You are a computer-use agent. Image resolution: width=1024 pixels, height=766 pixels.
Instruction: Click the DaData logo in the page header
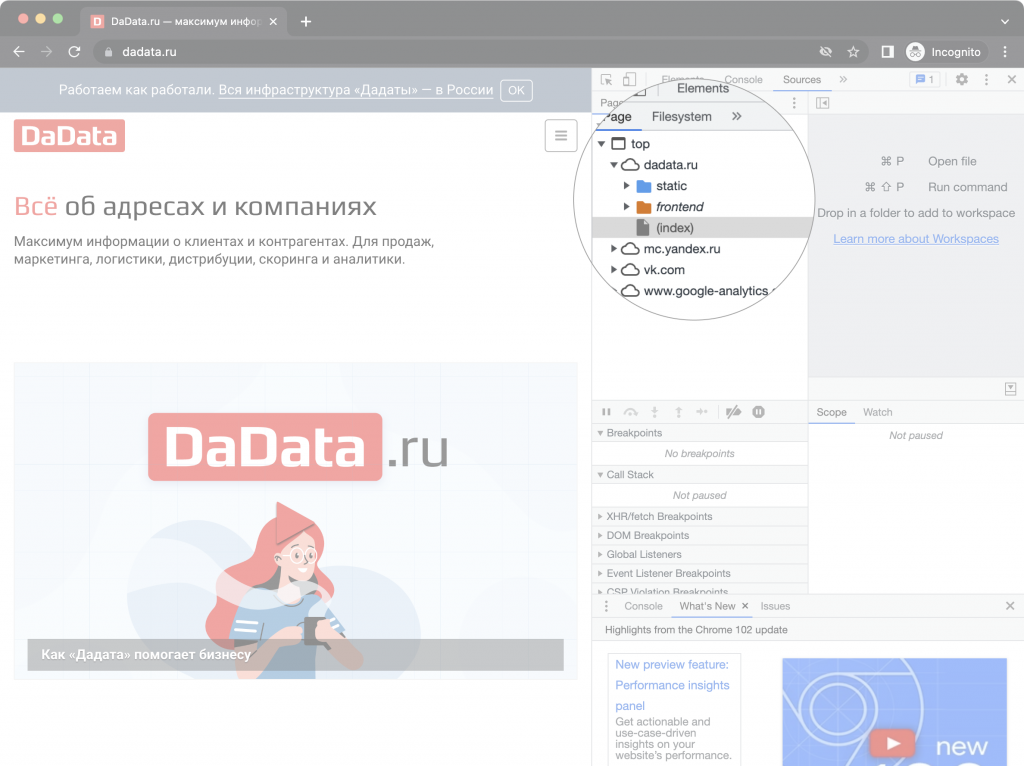click(x=69, y=136)
